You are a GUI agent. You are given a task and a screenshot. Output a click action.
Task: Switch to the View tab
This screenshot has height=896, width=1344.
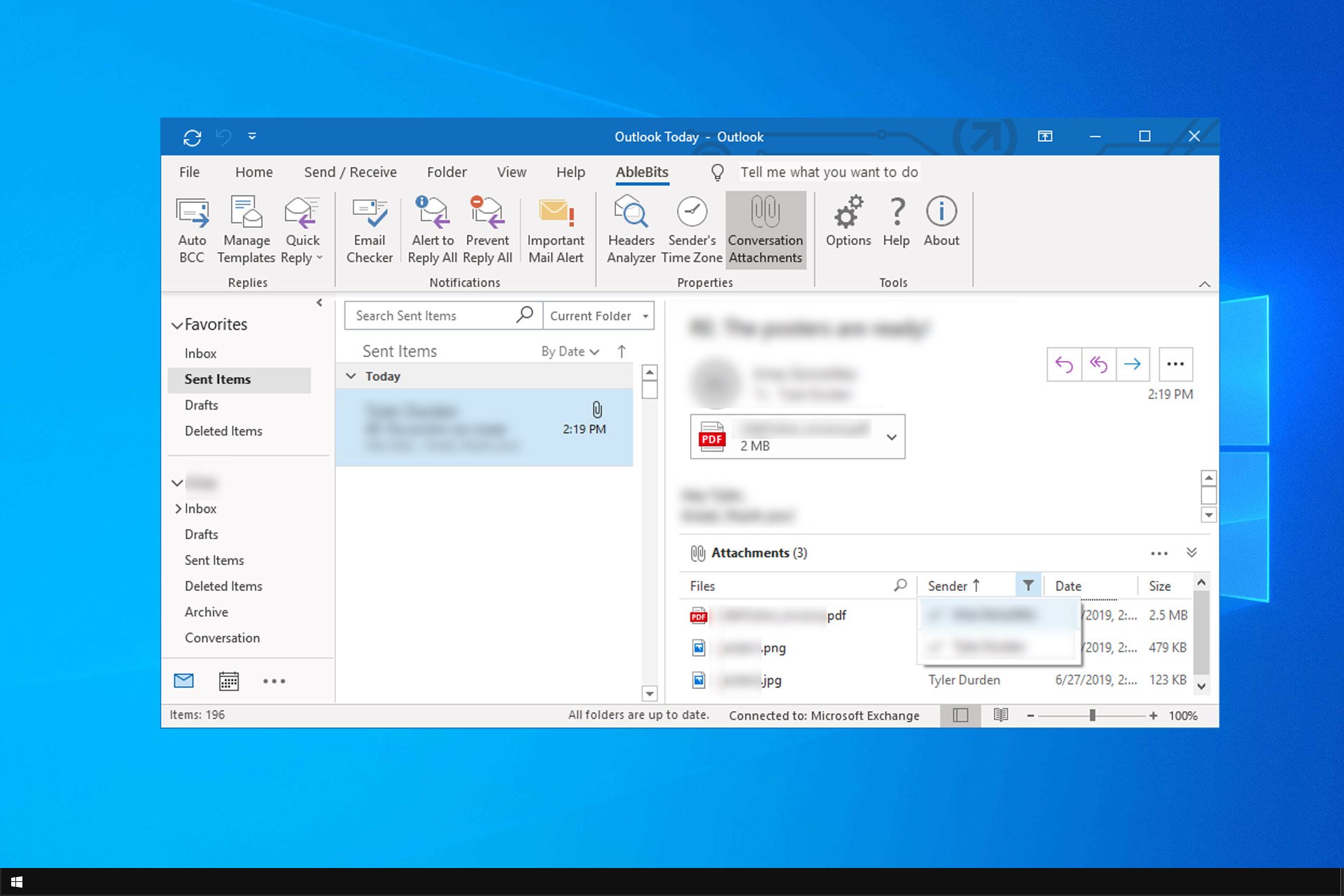[x=512, y=172]
